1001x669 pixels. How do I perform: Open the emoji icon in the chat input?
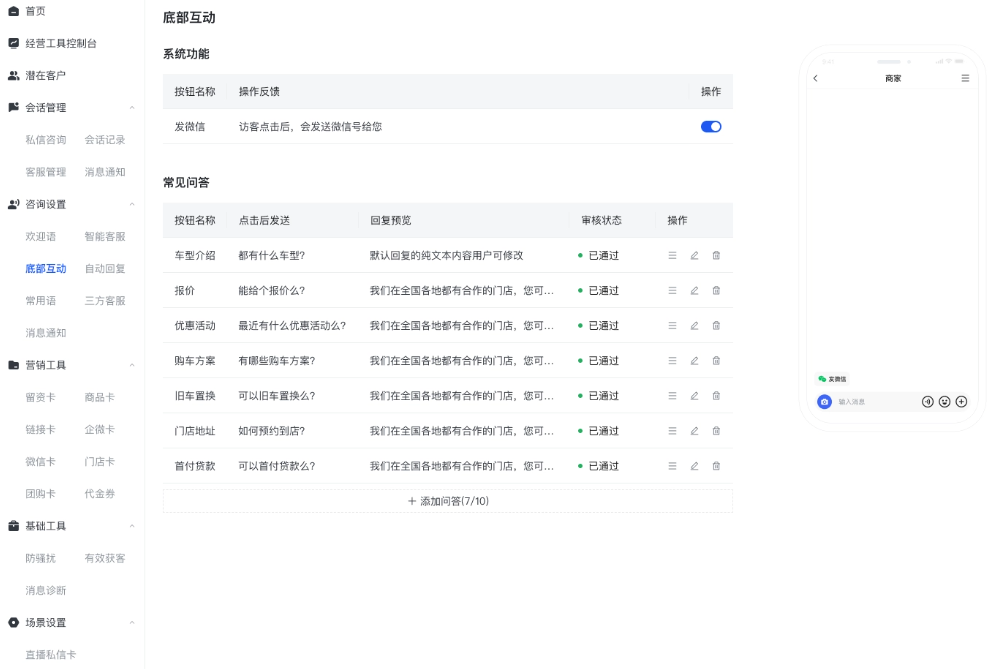pos(945,402)
